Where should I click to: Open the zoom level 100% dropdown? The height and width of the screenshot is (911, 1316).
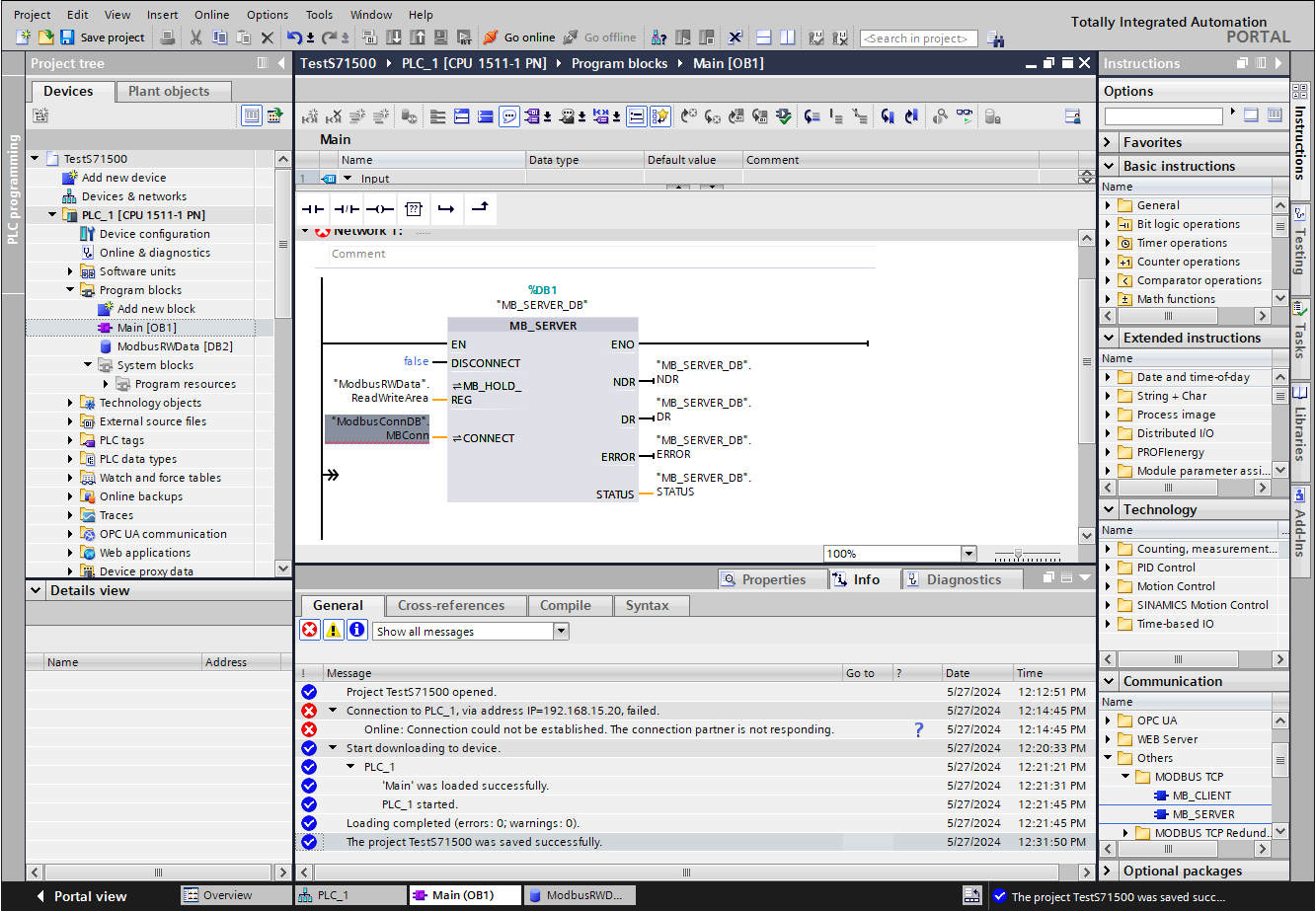click(968, 554)
